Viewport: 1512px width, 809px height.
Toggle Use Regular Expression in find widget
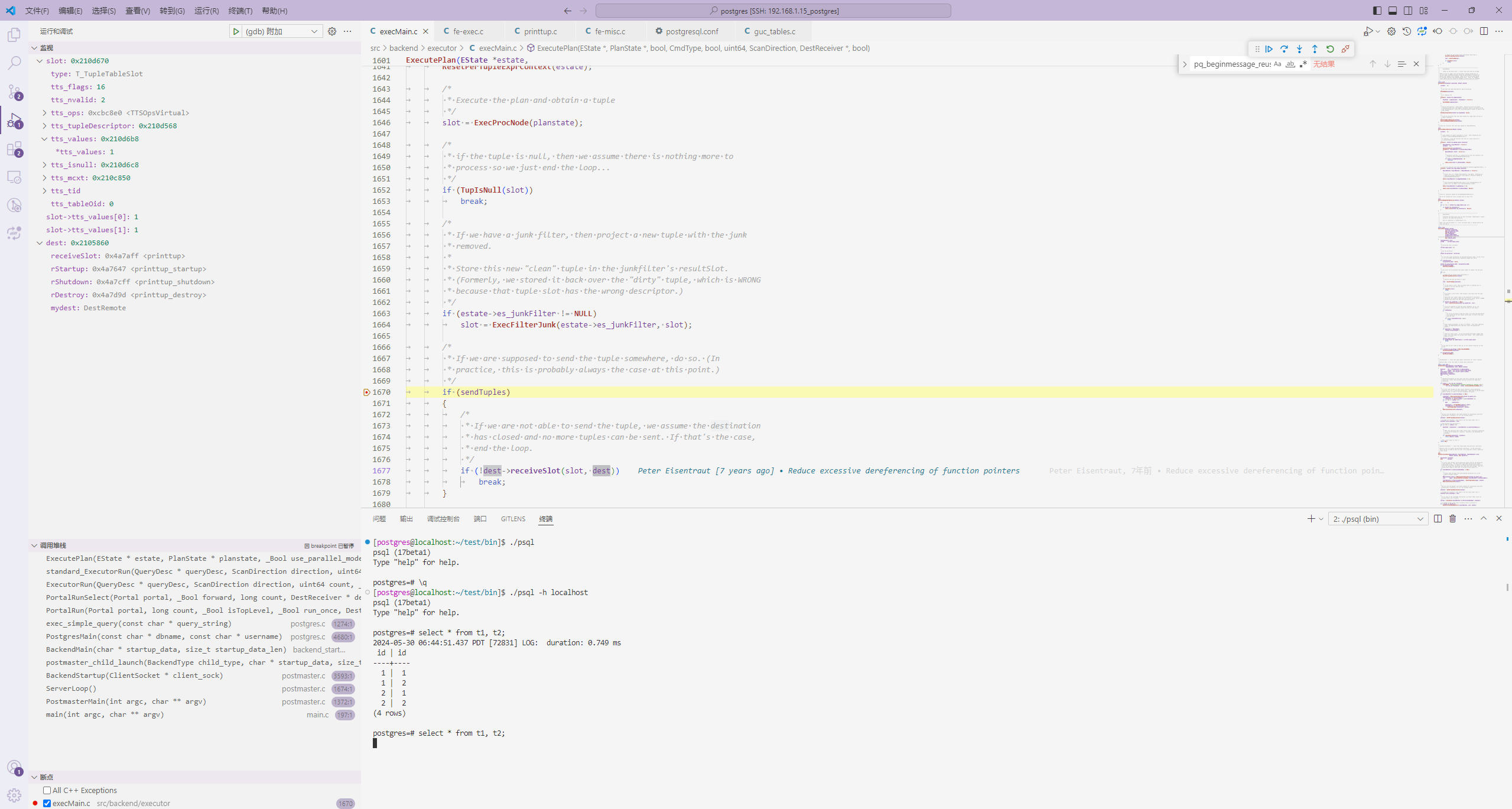(x=1303, y=64)
